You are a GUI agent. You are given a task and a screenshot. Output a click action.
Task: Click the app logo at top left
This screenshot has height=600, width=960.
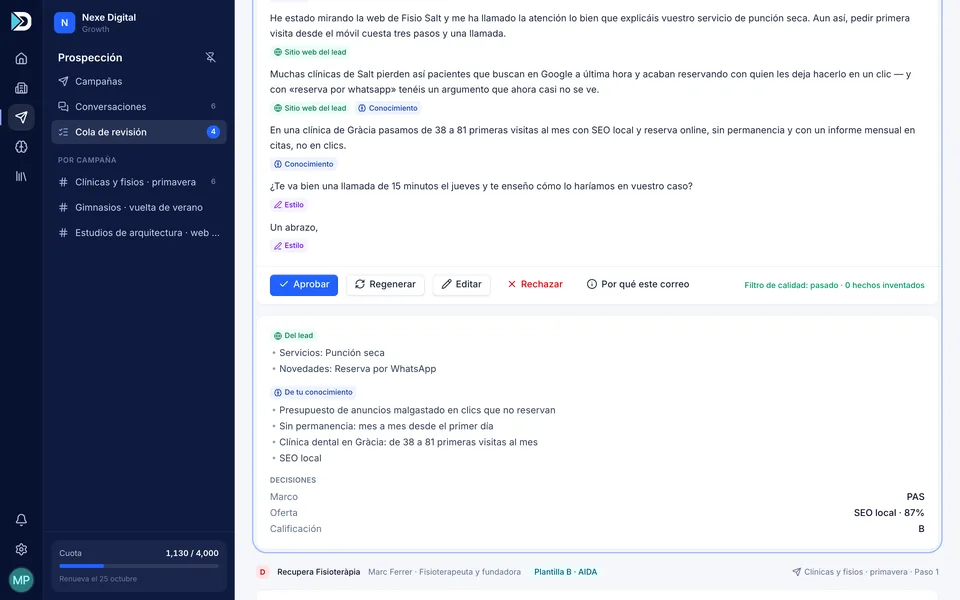tap(21, 21)
